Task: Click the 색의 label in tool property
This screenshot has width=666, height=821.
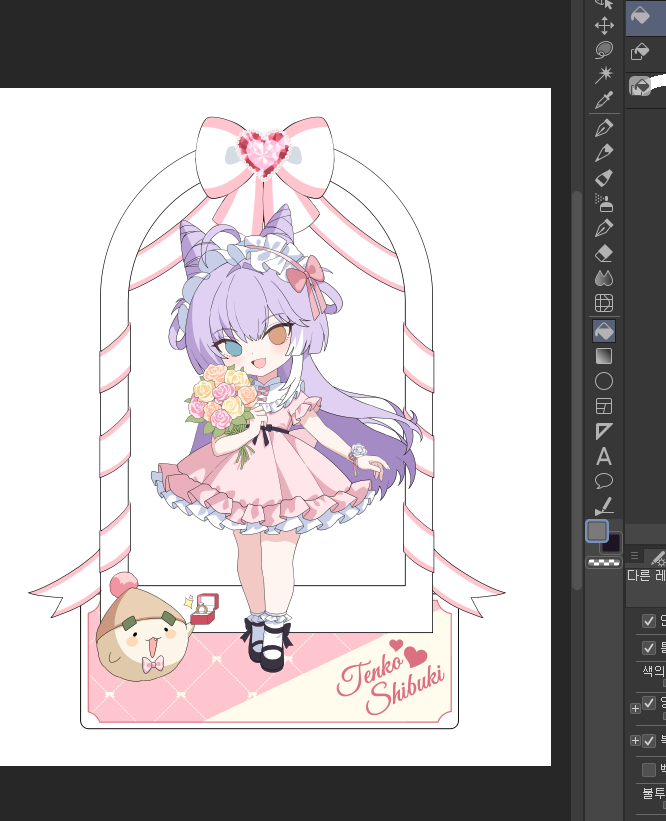Action: 654,672
